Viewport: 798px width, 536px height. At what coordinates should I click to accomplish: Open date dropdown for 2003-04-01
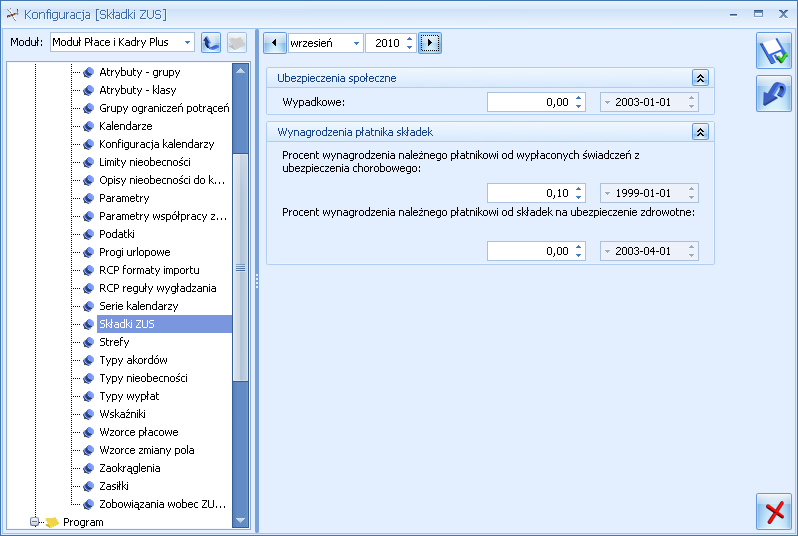pyautogui.click(x=607, y=251)
